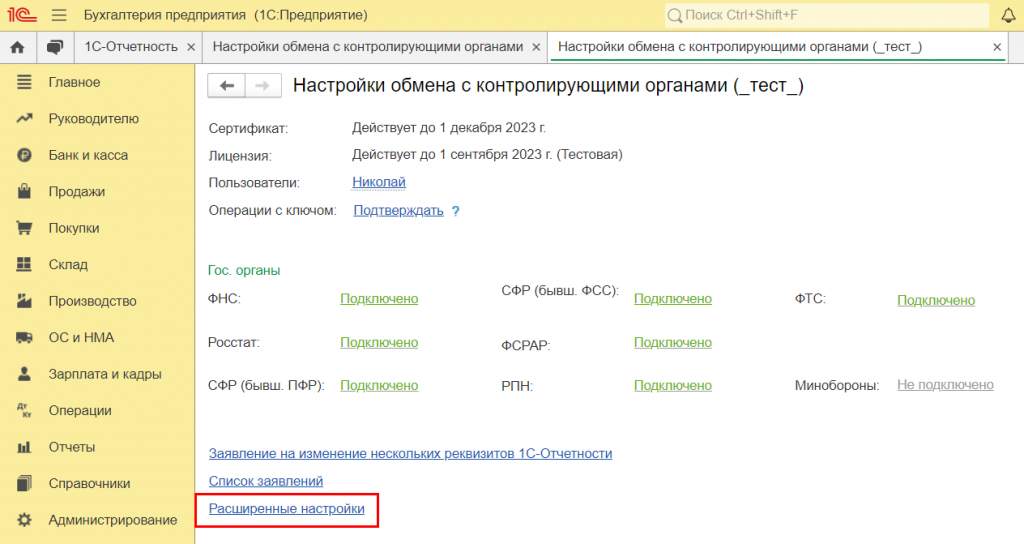The width and height of the screenshot is (1024, 544).
Task: Open Заявление на изменение нескольких реквизитов link
Action: pos(411,454)
